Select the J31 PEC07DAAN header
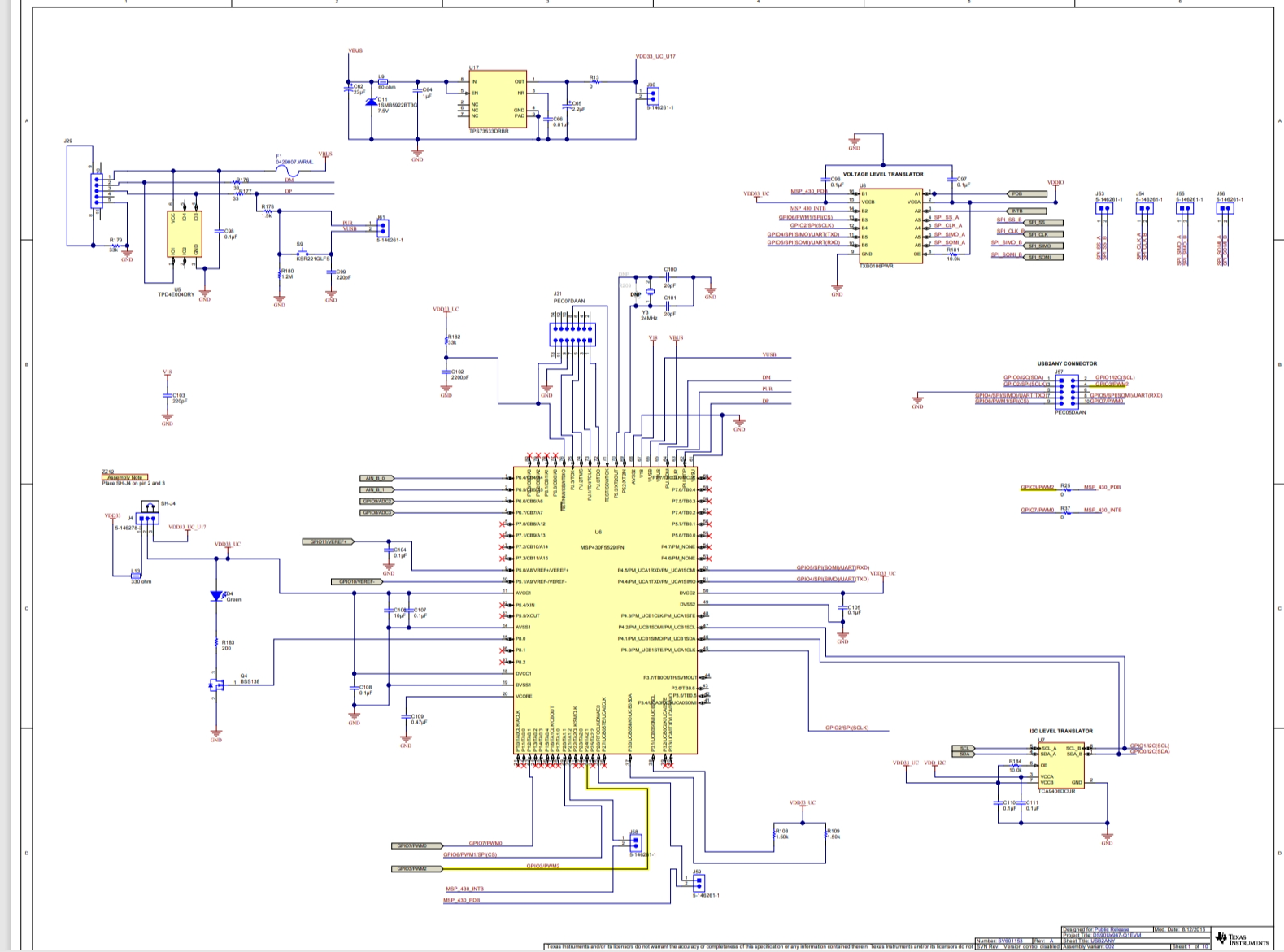This screenshot has width=1284, height=952. point(572,334)
